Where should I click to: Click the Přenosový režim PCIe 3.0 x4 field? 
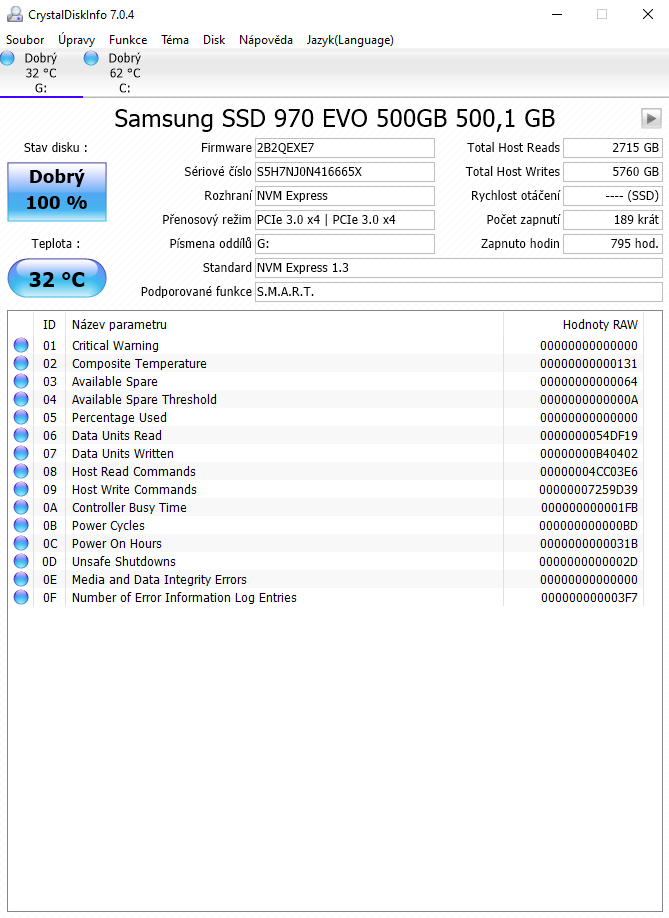pos(345,220)
